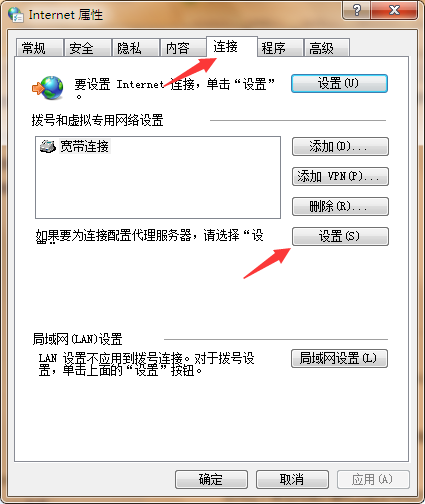Click the 删除(R)... button
This screenshot has height=504, width=425.
(x=340, y=206)
